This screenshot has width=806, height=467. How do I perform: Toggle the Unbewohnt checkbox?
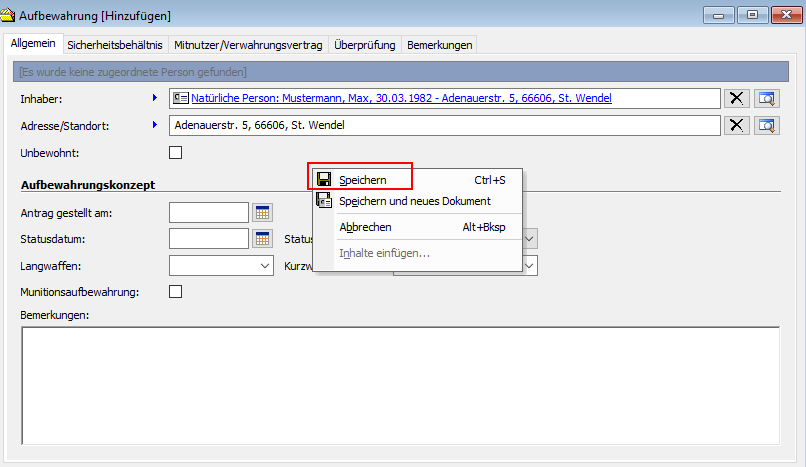pyautogui.click(x=176, y=153)
